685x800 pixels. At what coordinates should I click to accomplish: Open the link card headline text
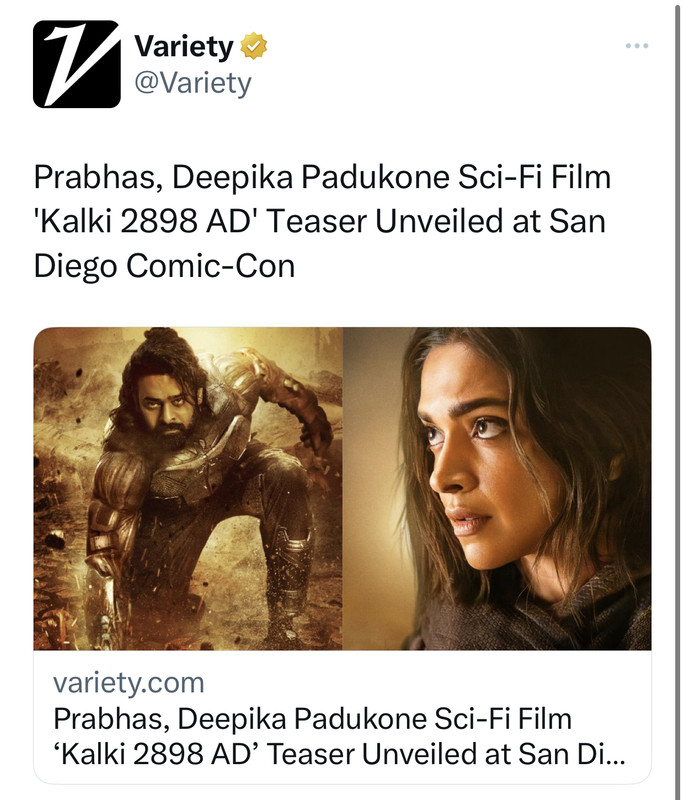pyautogui.click(x=339, y=736)
